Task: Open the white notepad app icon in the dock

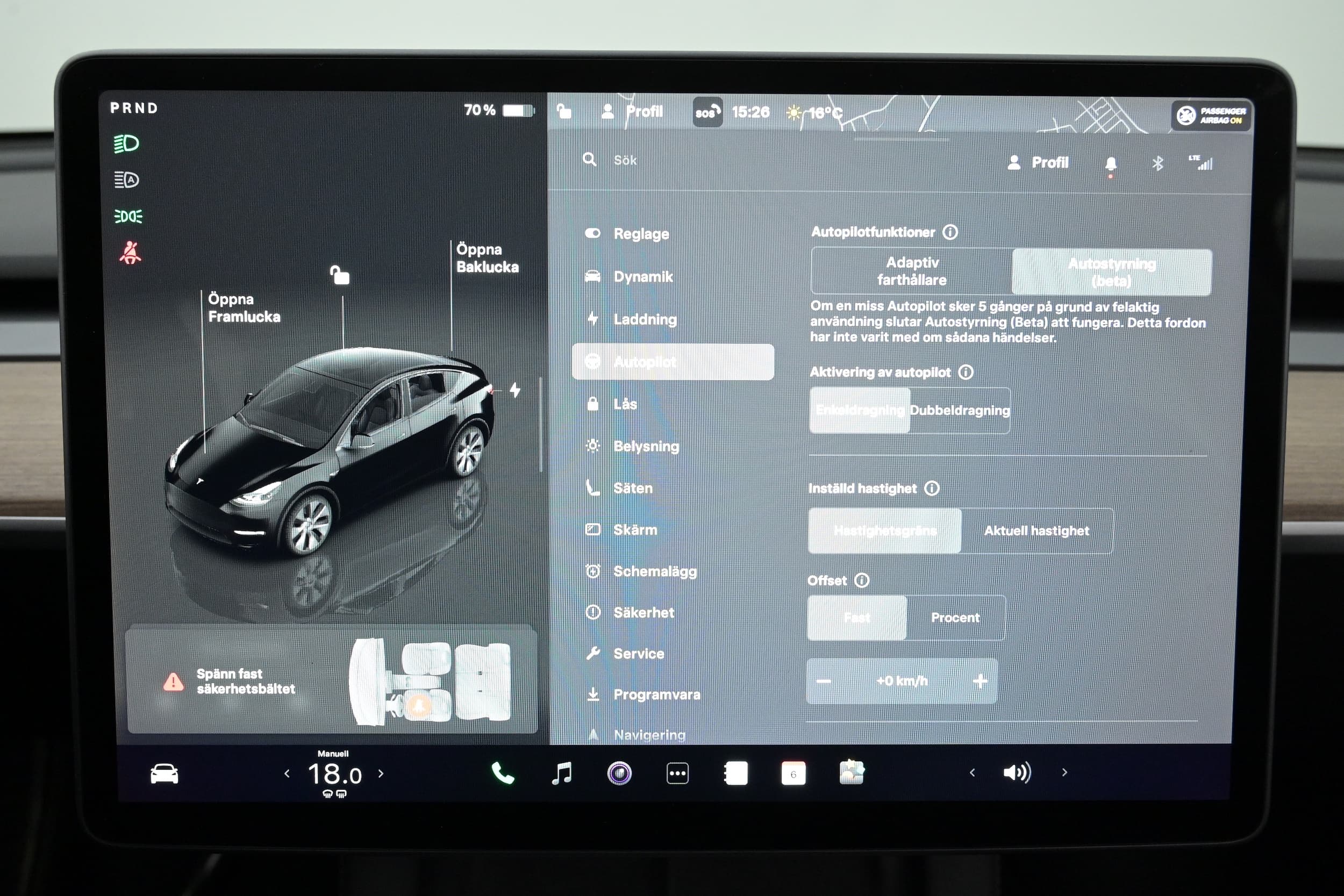Action: [735, 773]
